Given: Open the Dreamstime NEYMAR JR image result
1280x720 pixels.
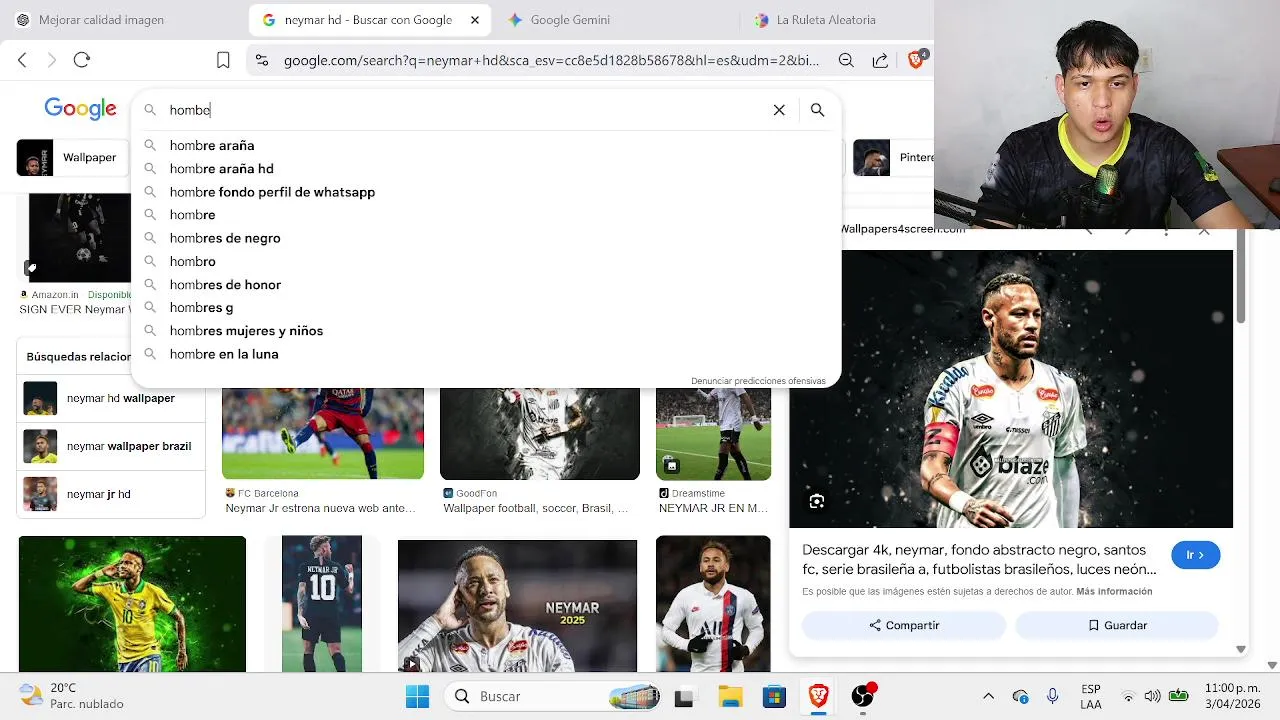Looking at the screenshot, I should pos(713,433).
